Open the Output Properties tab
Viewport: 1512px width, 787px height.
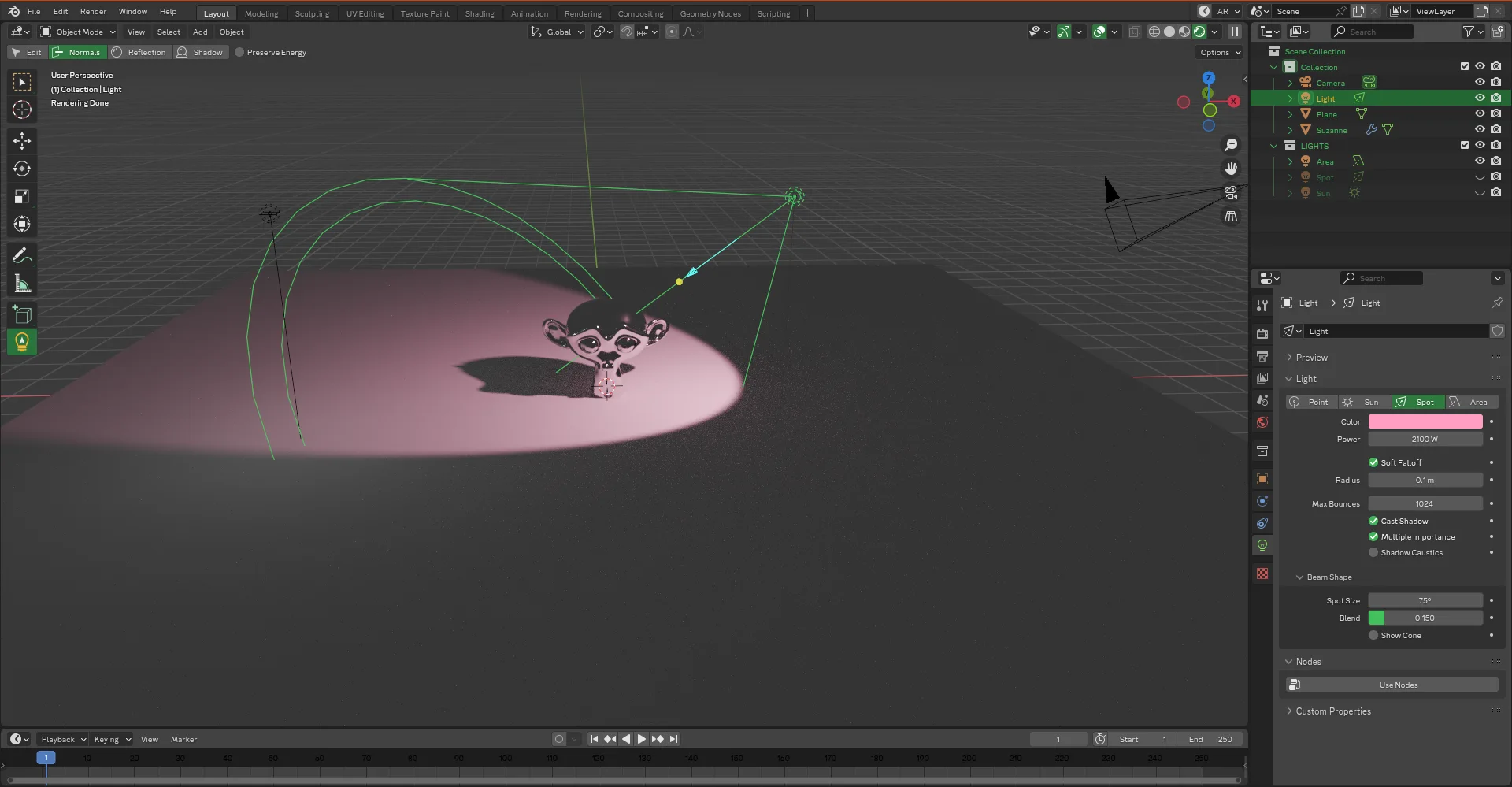point(1262,355)
